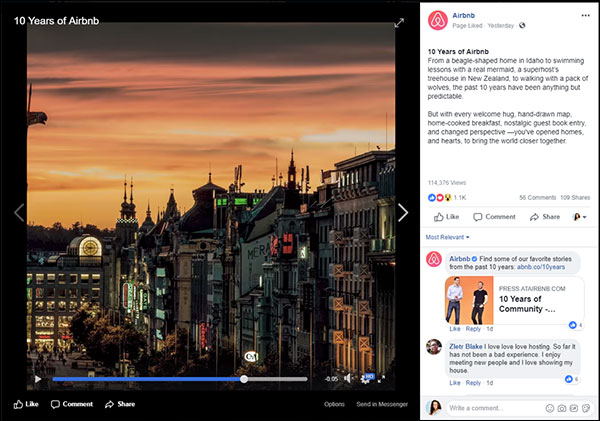
Task: Click your profile picture beside the comment box
Action: (434, 407)
